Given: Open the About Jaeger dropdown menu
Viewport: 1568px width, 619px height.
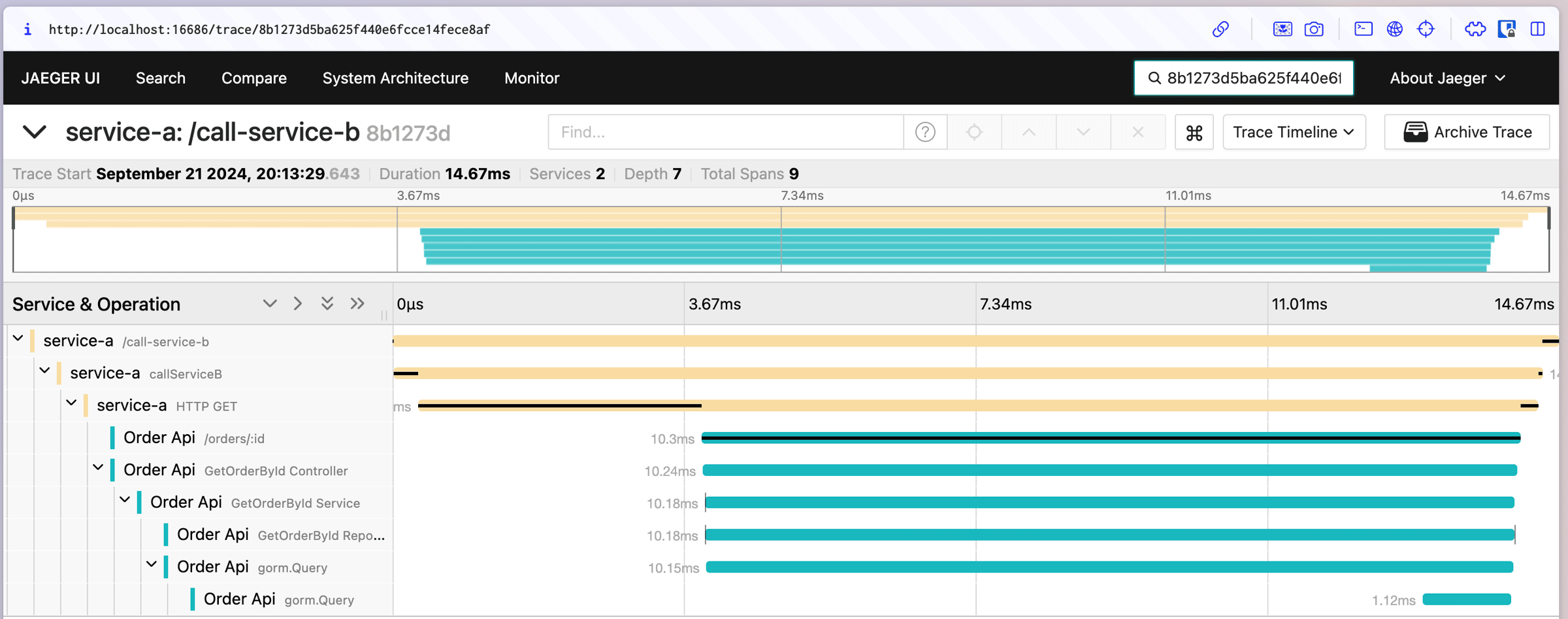Looking at the screenshot, I should click(1447, 78).
